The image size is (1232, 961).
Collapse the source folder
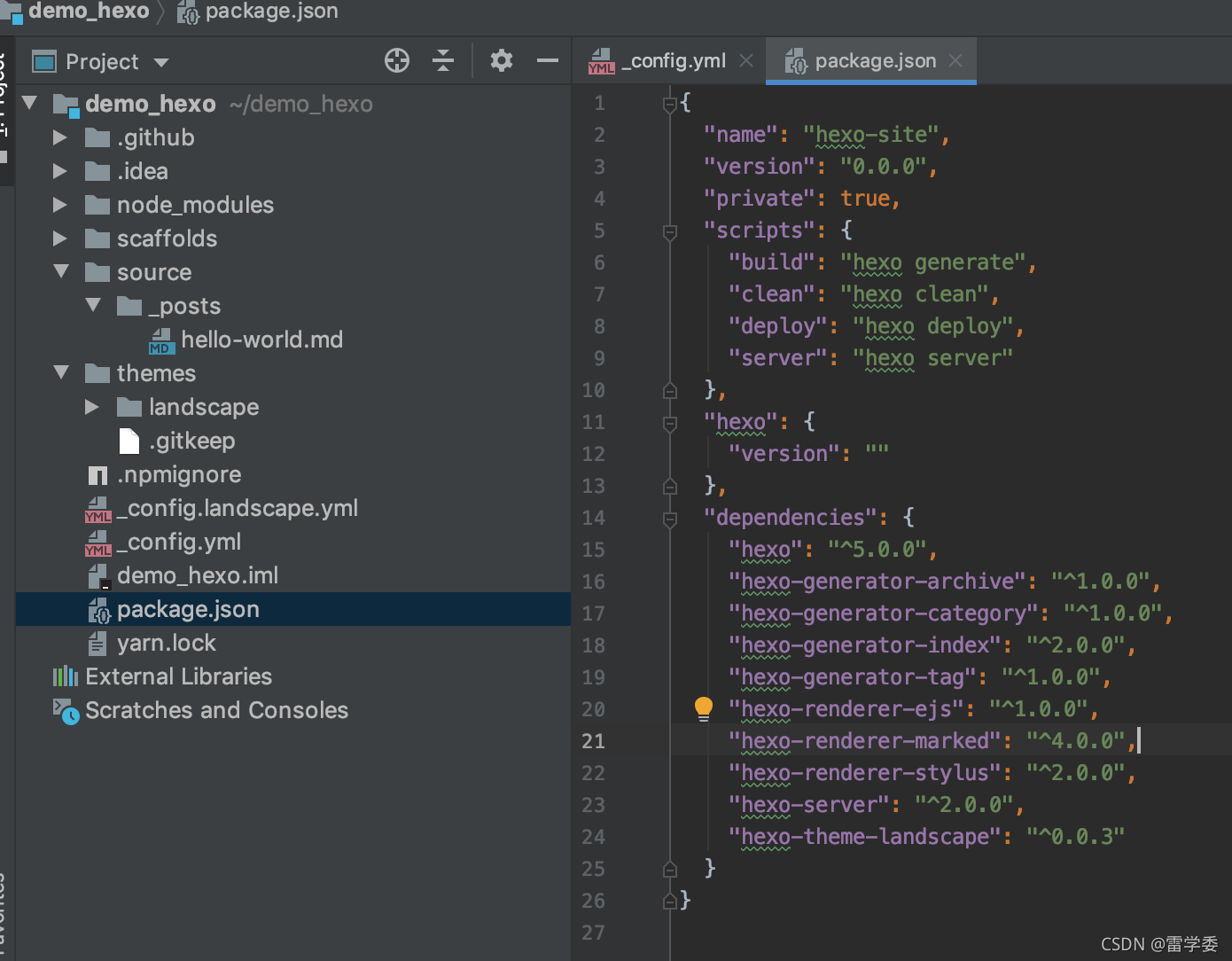pos(61,271)
